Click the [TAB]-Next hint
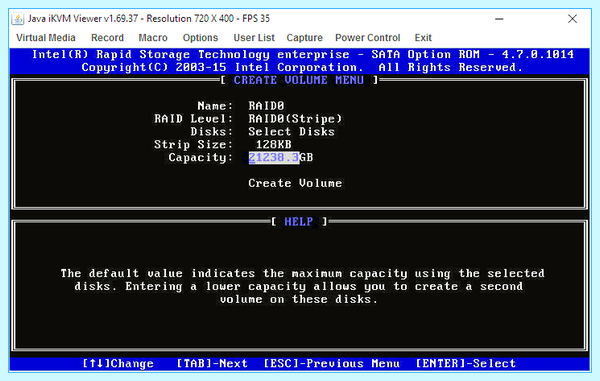The height and width of the screenshot is (381, 600). click(x=212, y=363)
